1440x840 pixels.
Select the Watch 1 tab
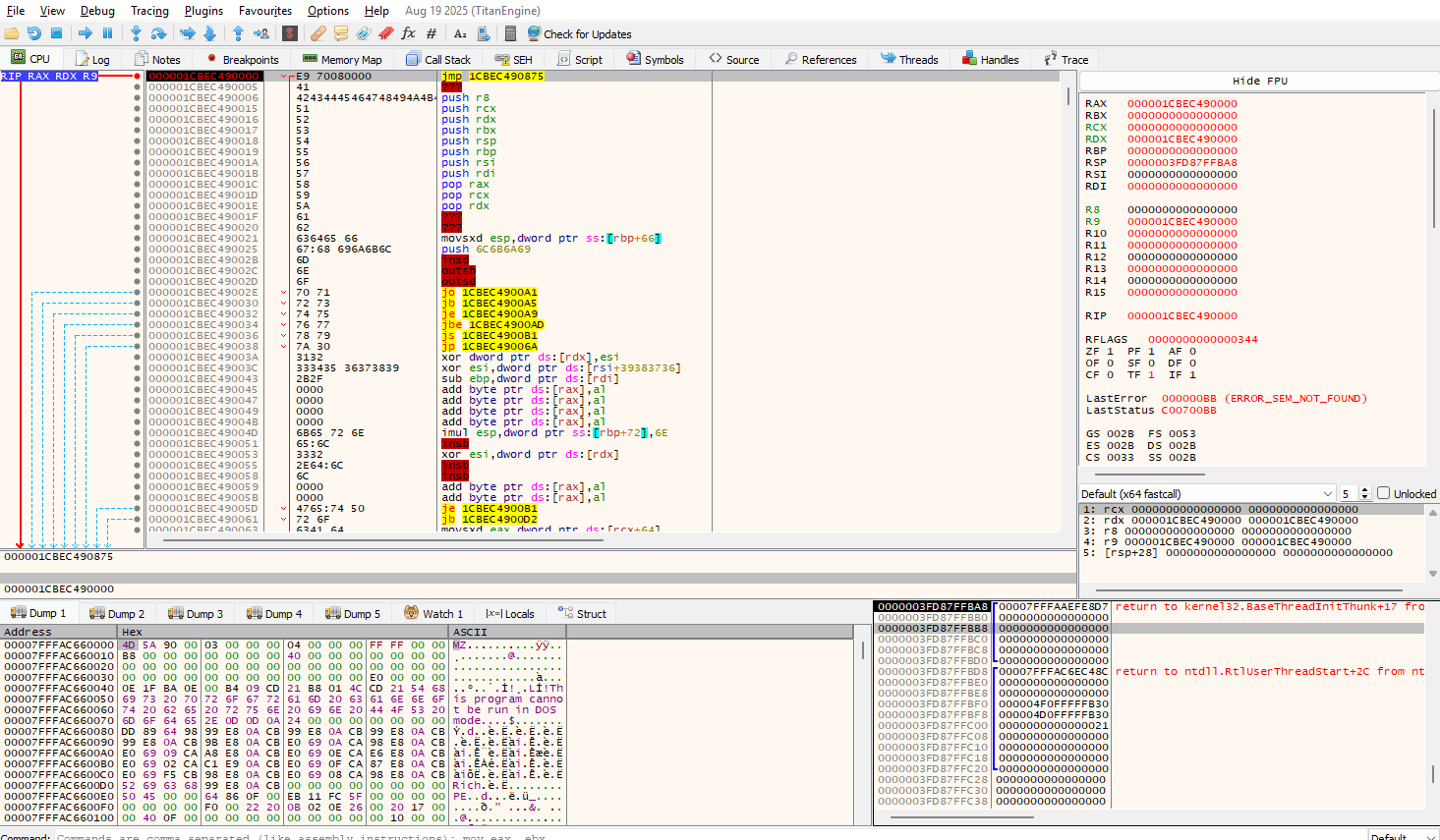[x=433, y=613]
